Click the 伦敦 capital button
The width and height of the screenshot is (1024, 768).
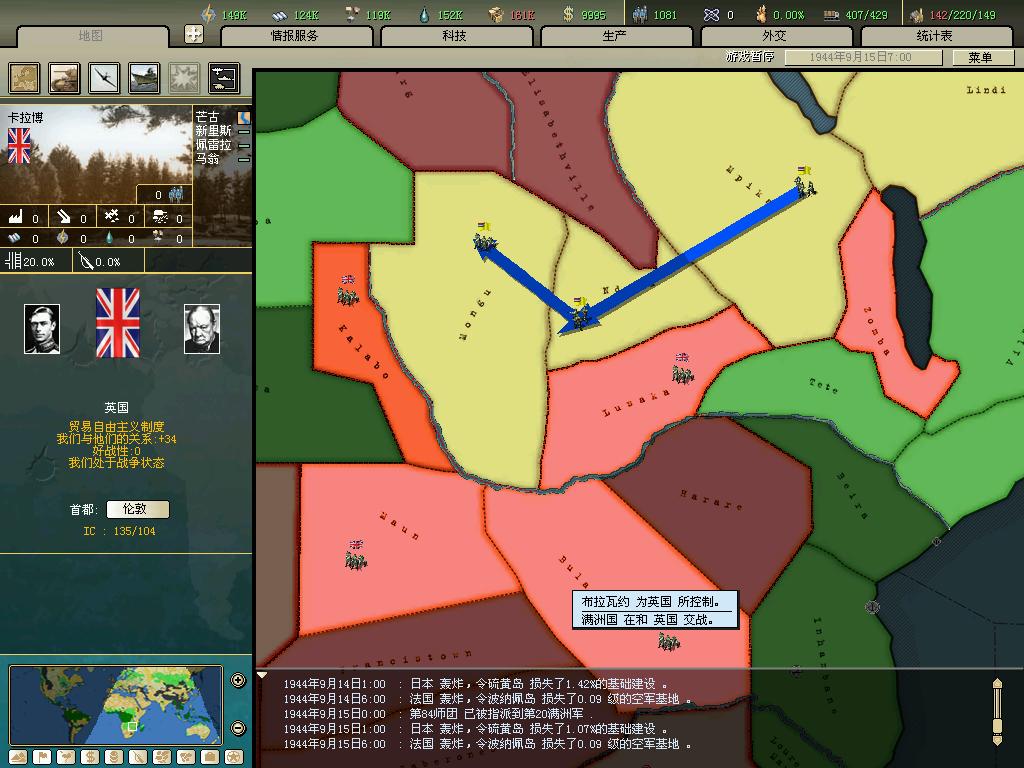tap(134, 509)
